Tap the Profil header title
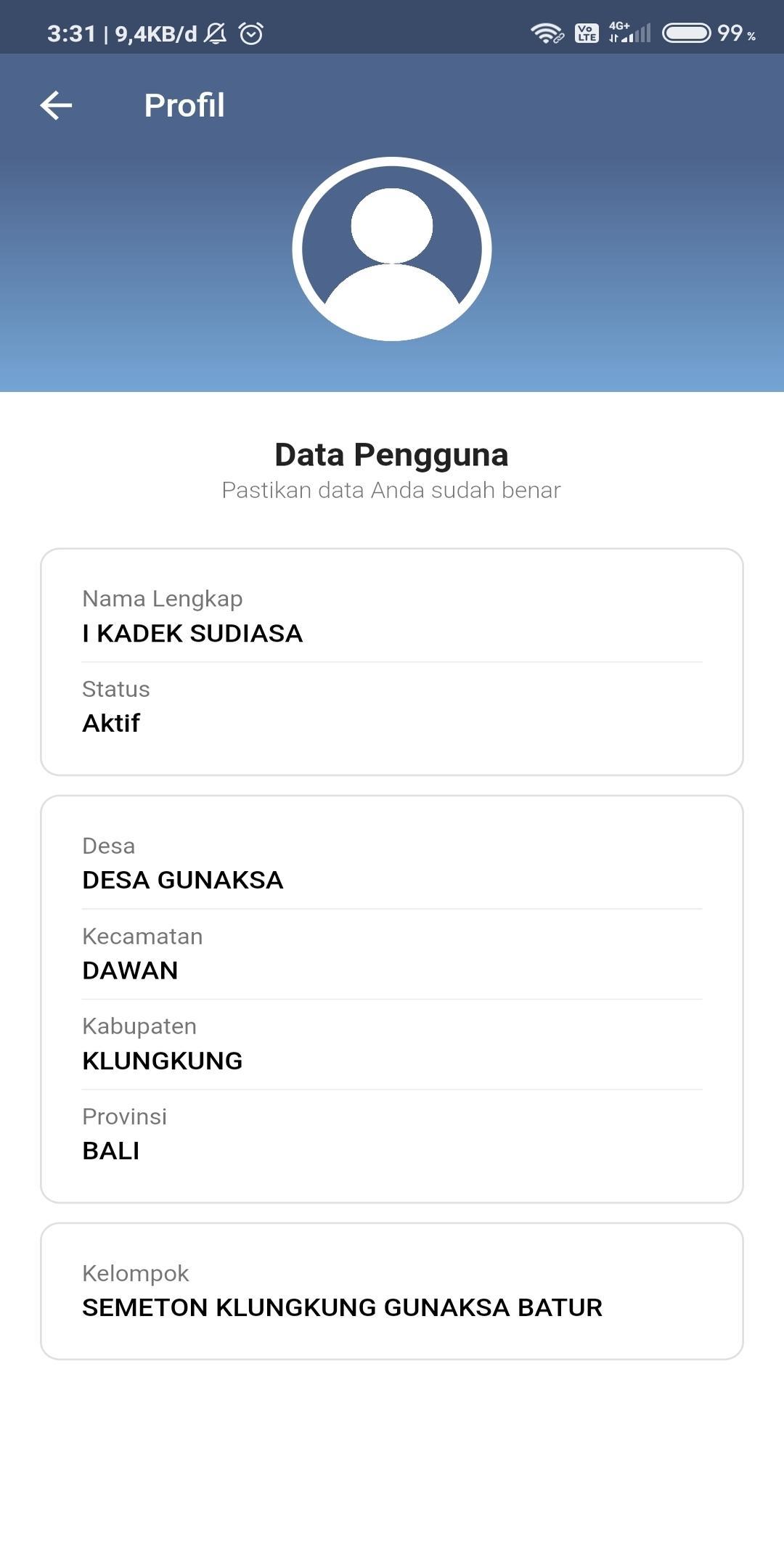784x1568 pixels. tap(184, 105)
